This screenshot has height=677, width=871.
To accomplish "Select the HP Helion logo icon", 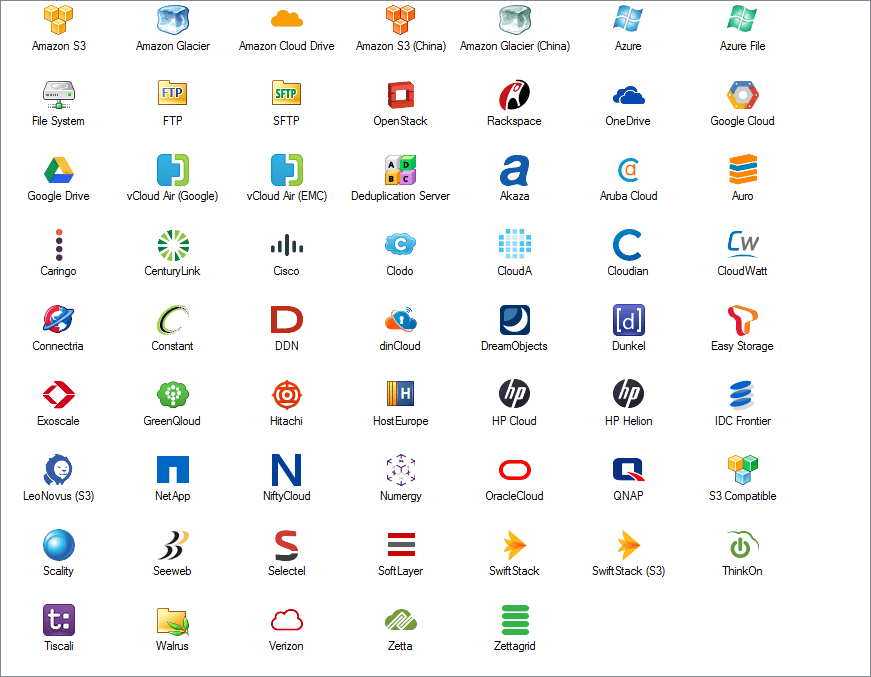I will pos(628,394).
